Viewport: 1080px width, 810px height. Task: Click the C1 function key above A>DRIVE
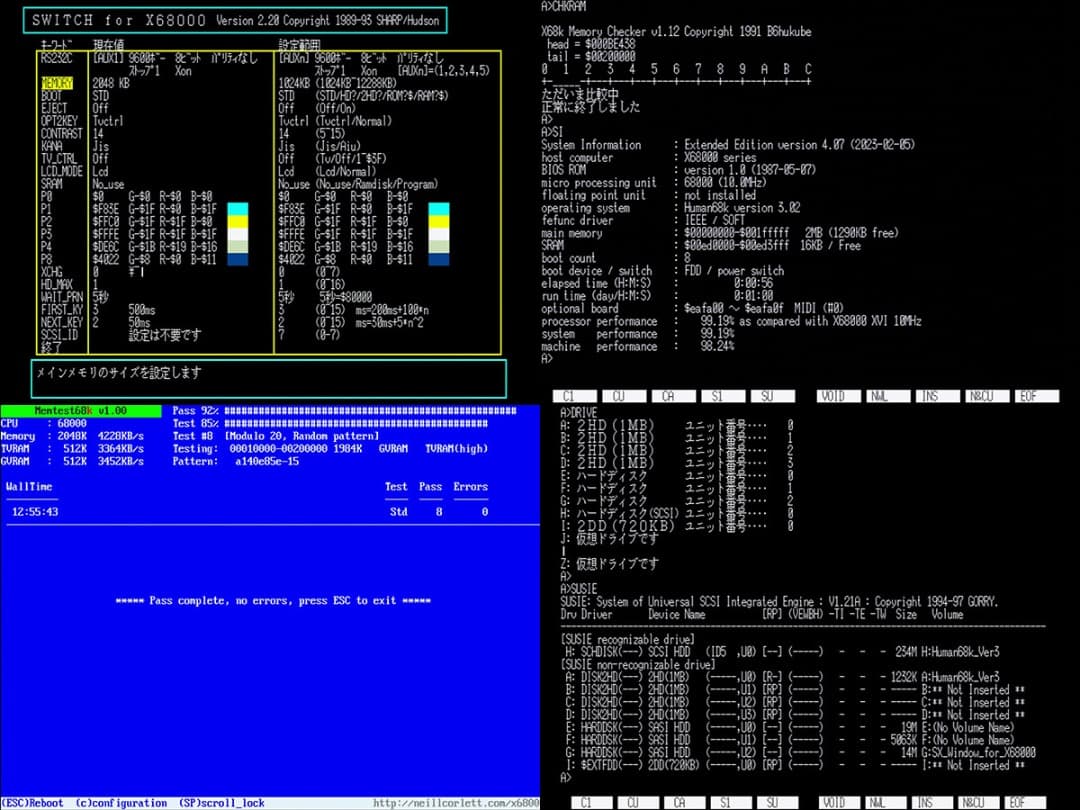[x=574, y=396]
